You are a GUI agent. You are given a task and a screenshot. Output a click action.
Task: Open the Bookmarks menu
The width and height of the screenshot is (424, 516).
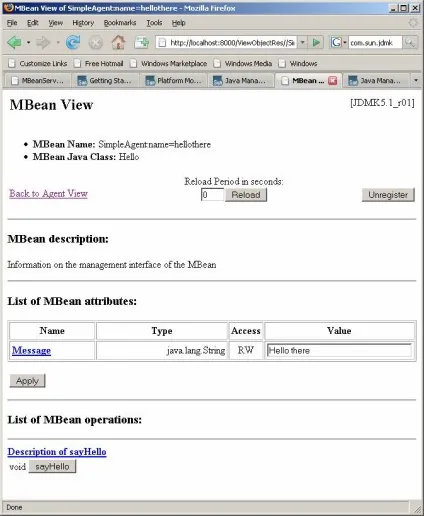pyautogui.click(x=120, y=23)
